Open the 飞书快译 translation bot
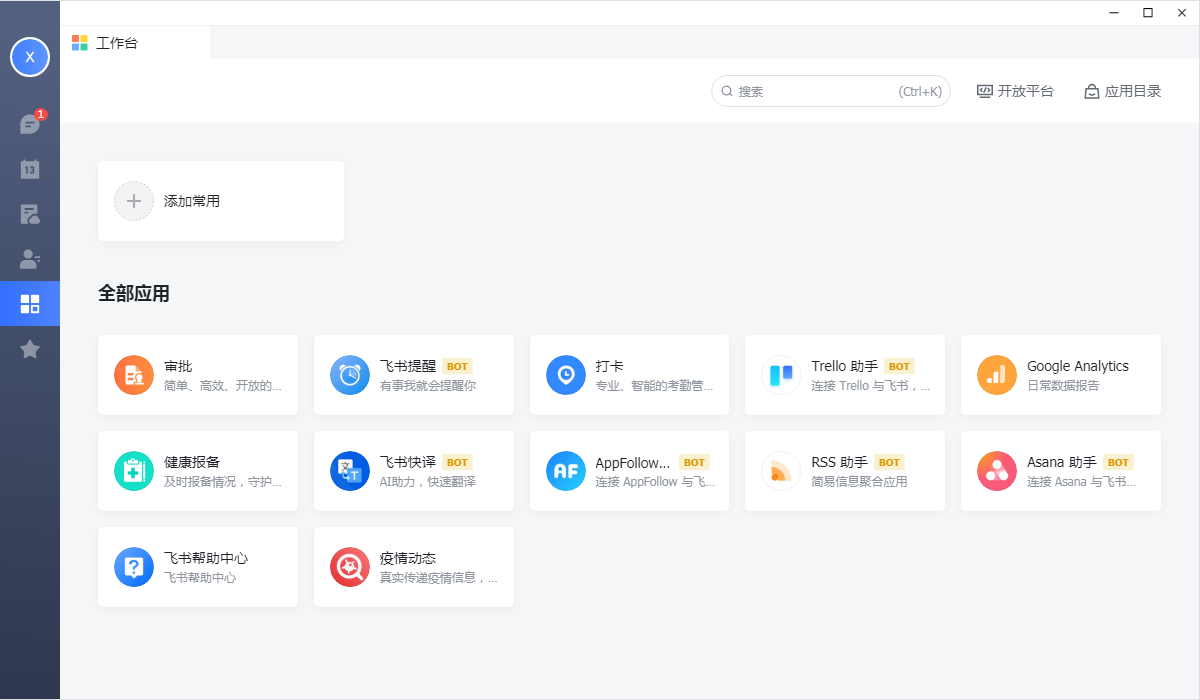The height and width of the screenshot is (700, 1200). click(x=414, y=471)
